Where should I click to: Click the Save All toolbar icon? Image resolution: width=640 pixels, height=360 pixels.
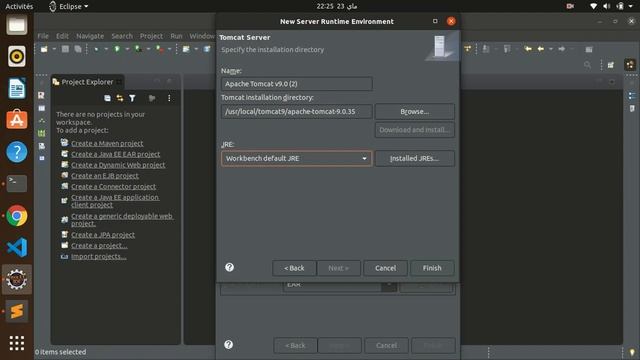[78, 49]
